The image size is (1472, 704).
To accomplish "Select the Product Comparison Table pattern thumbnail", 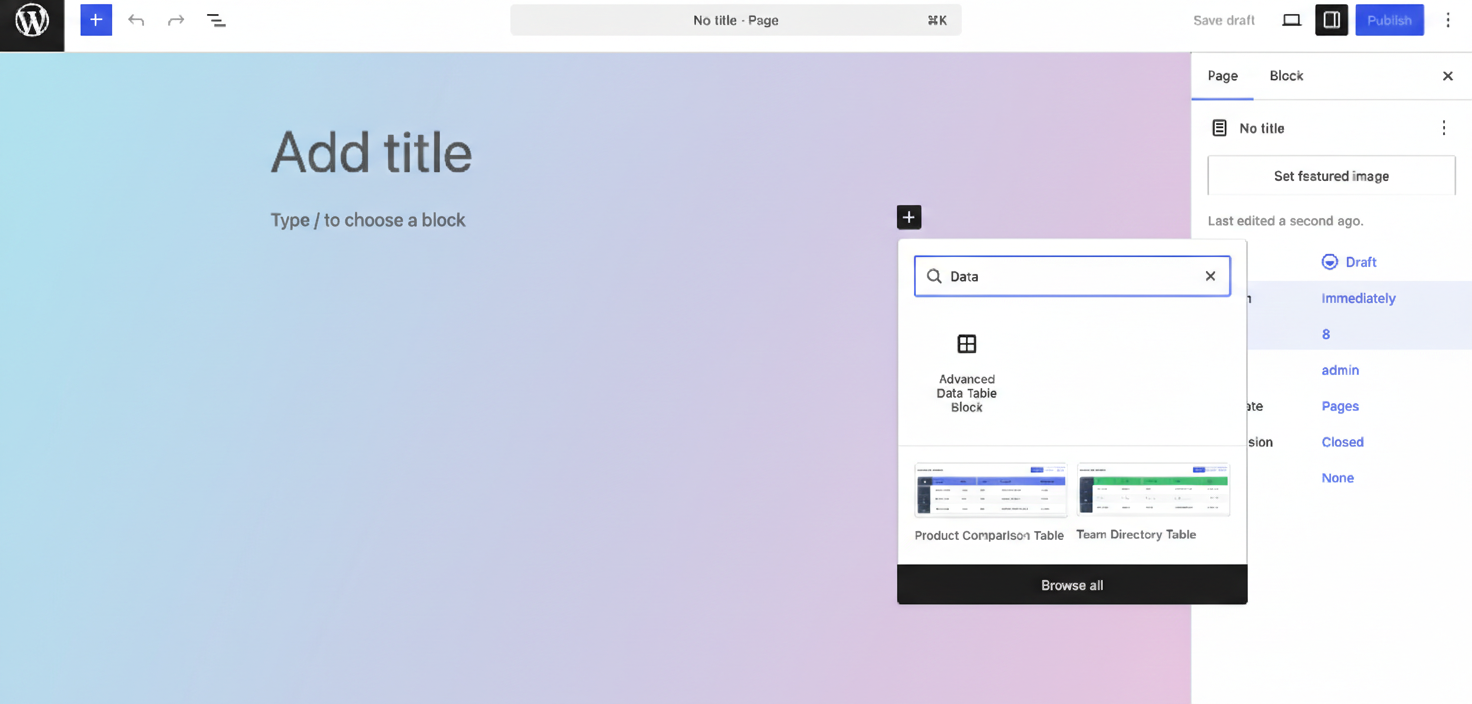I will (990, 490).
